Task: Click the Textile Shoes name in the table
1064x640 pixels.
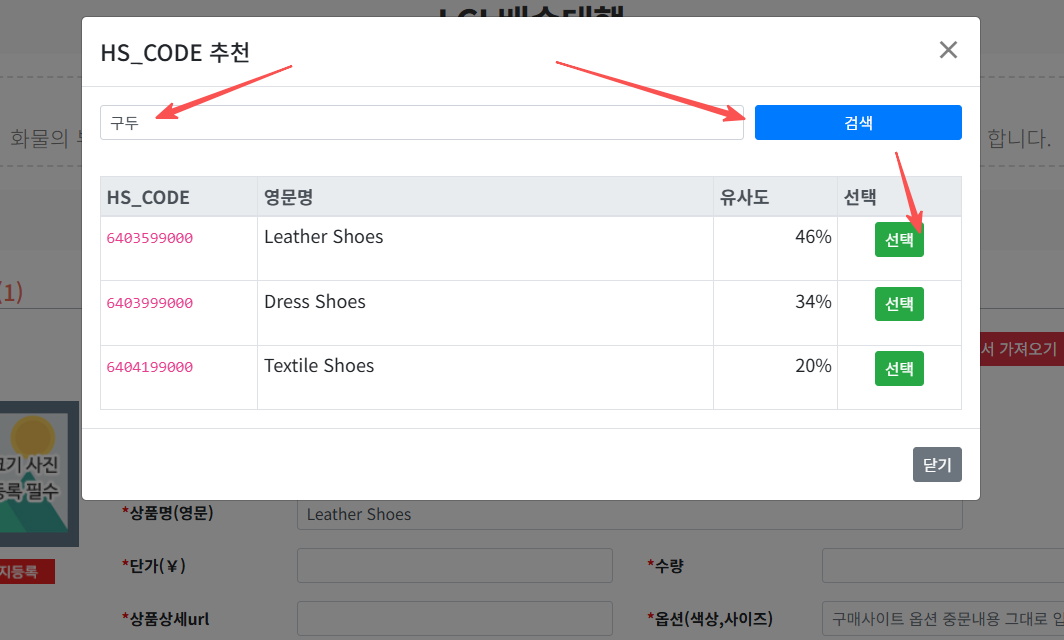Action: pyautogui.click(x=319, y=366)
